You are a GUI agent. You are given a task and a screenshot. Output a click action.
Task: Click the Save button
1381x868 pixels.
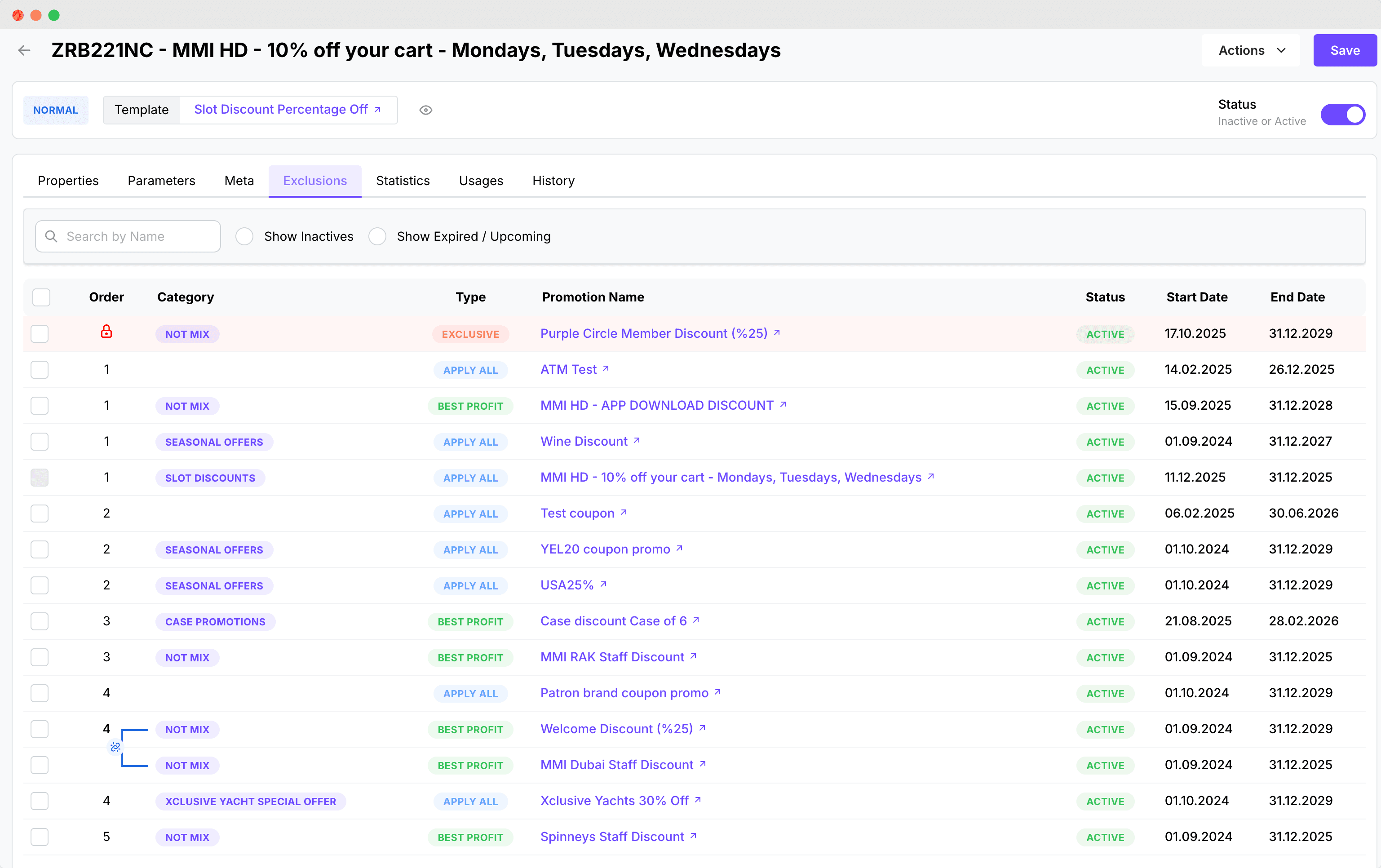click(x=1344, y=50)
